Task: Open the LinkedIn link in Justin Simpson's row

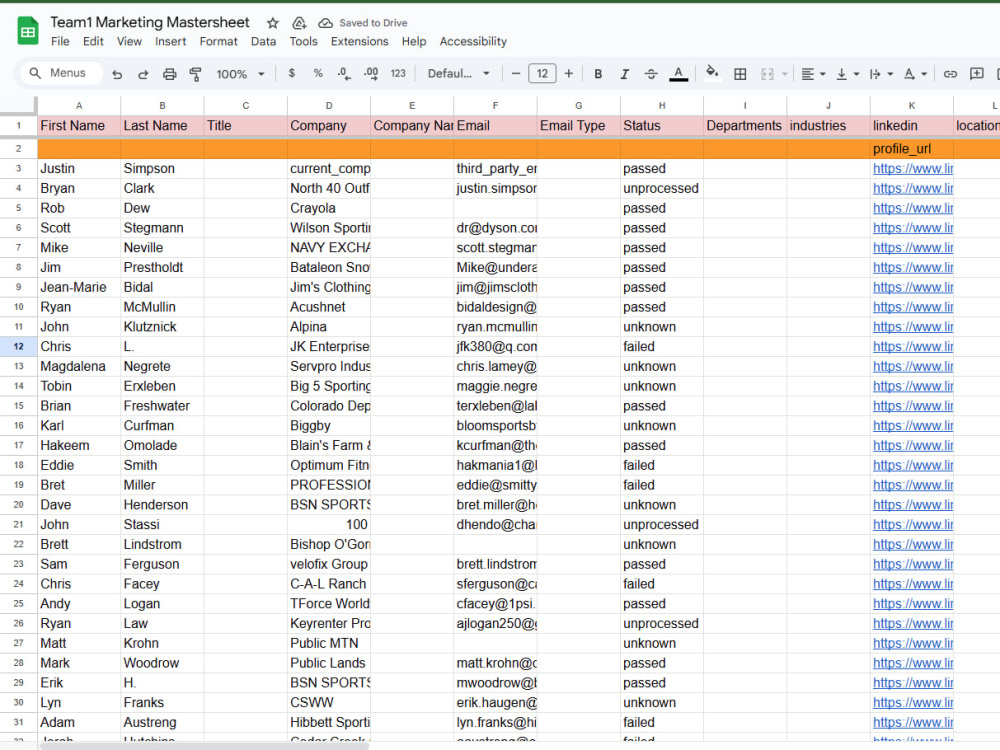Action: 913,168
